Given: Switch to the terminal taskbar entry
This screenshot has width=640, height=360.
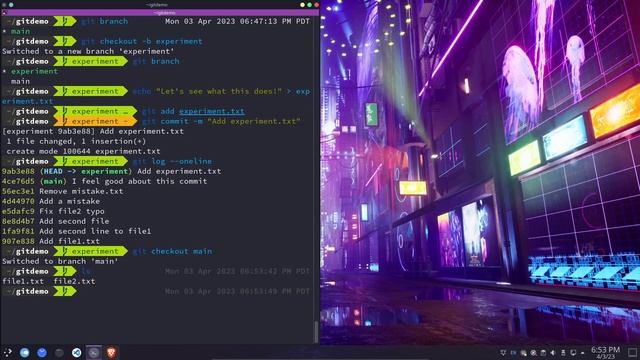Looking at the screenshot, I should click(94, 353).
